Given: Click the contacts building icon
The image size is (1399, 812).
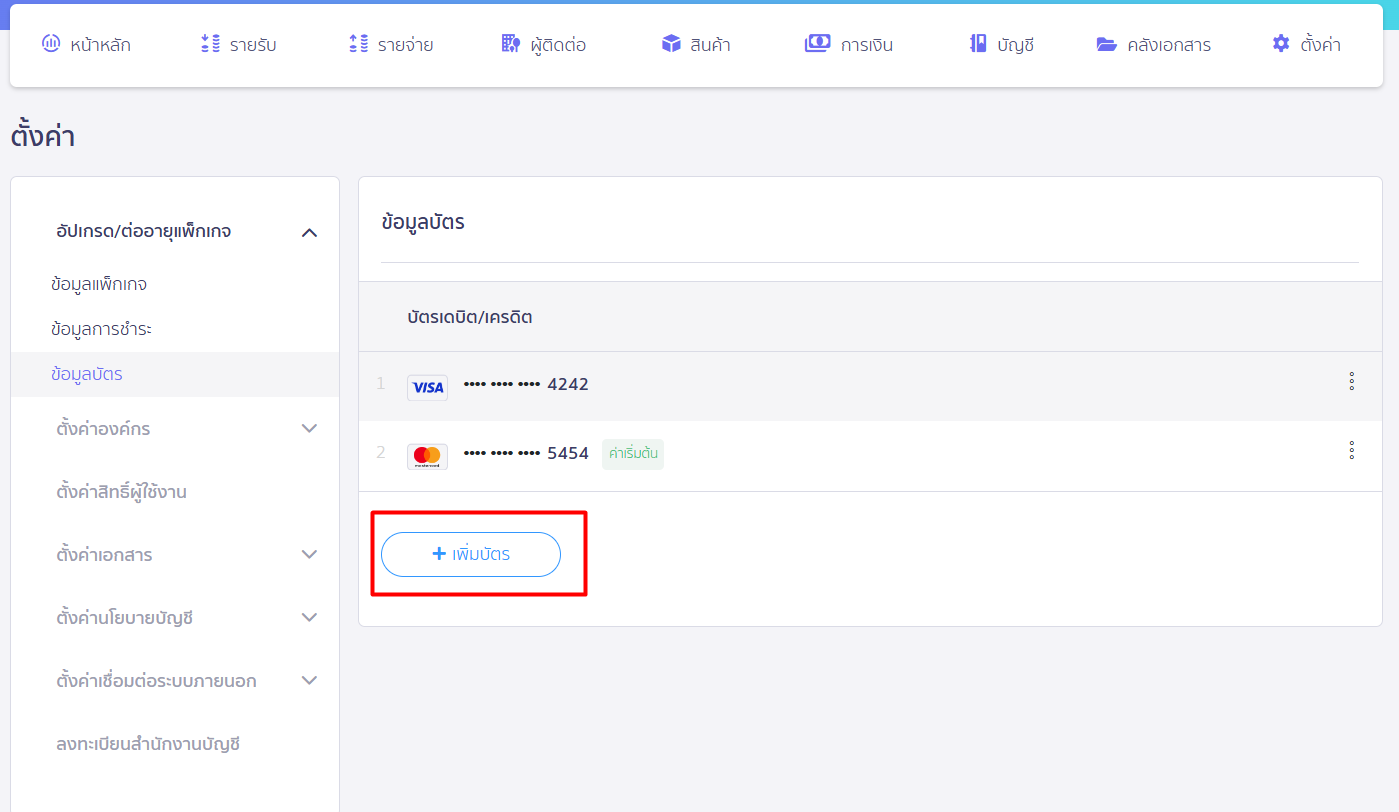Looking at the screenshot, I should pos(511,44).
